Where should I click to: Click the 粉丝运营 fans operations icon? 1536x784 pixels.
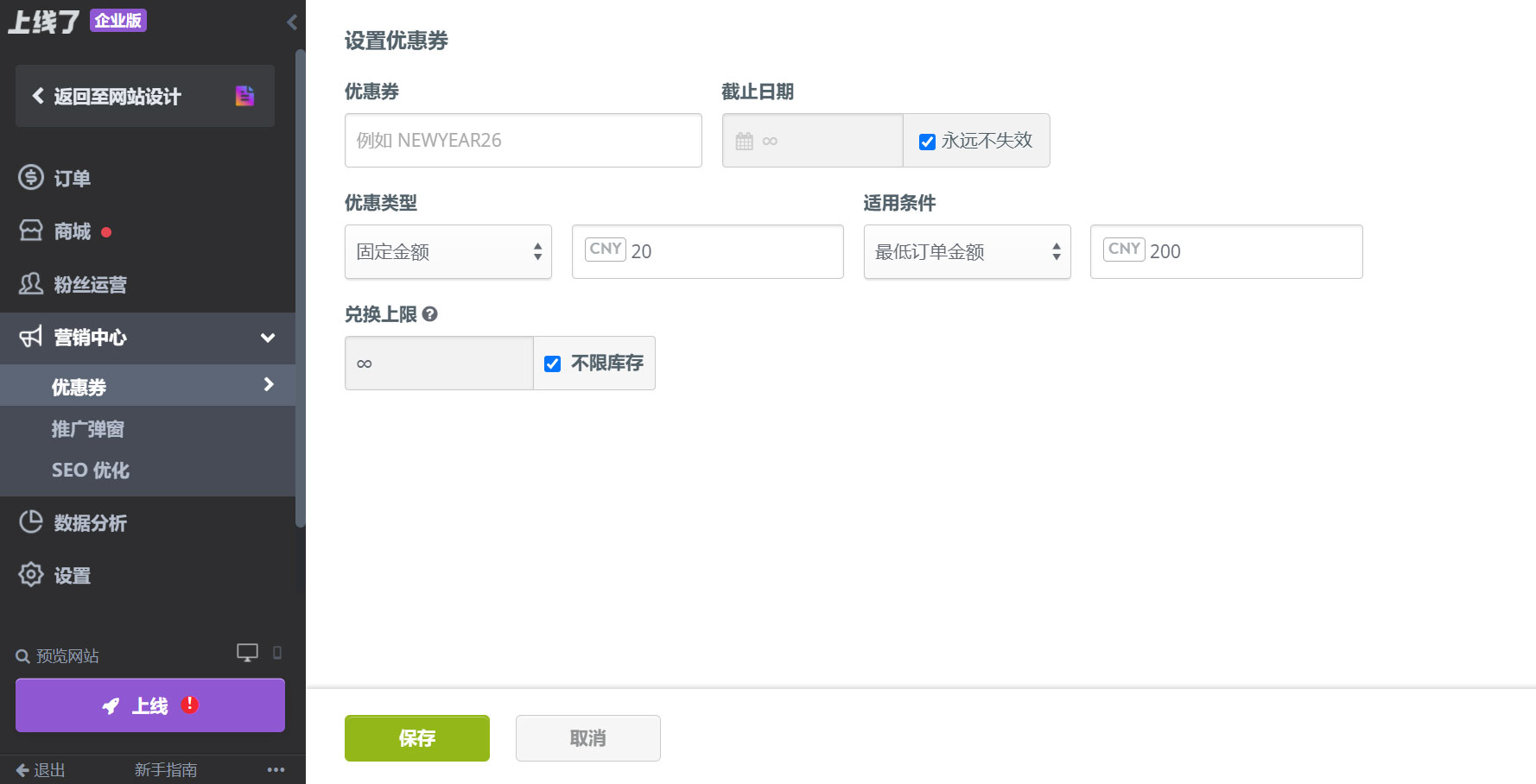31,284
